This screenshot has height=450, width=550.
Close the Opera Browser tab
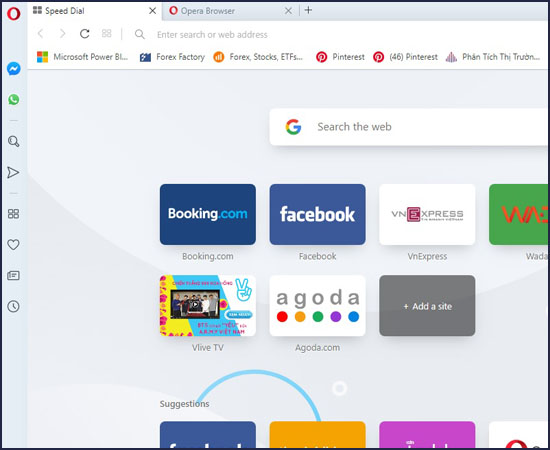(288, 11)
